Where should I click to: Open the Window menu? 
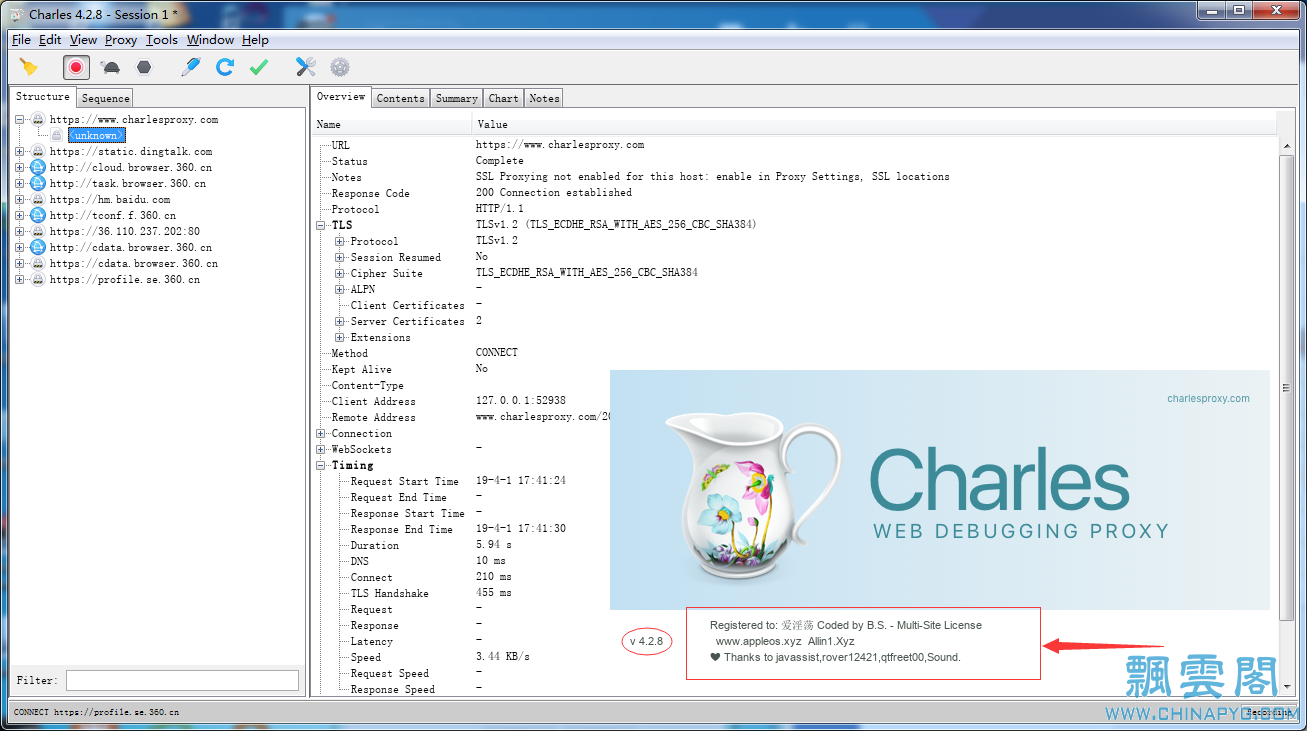[210, 40]
